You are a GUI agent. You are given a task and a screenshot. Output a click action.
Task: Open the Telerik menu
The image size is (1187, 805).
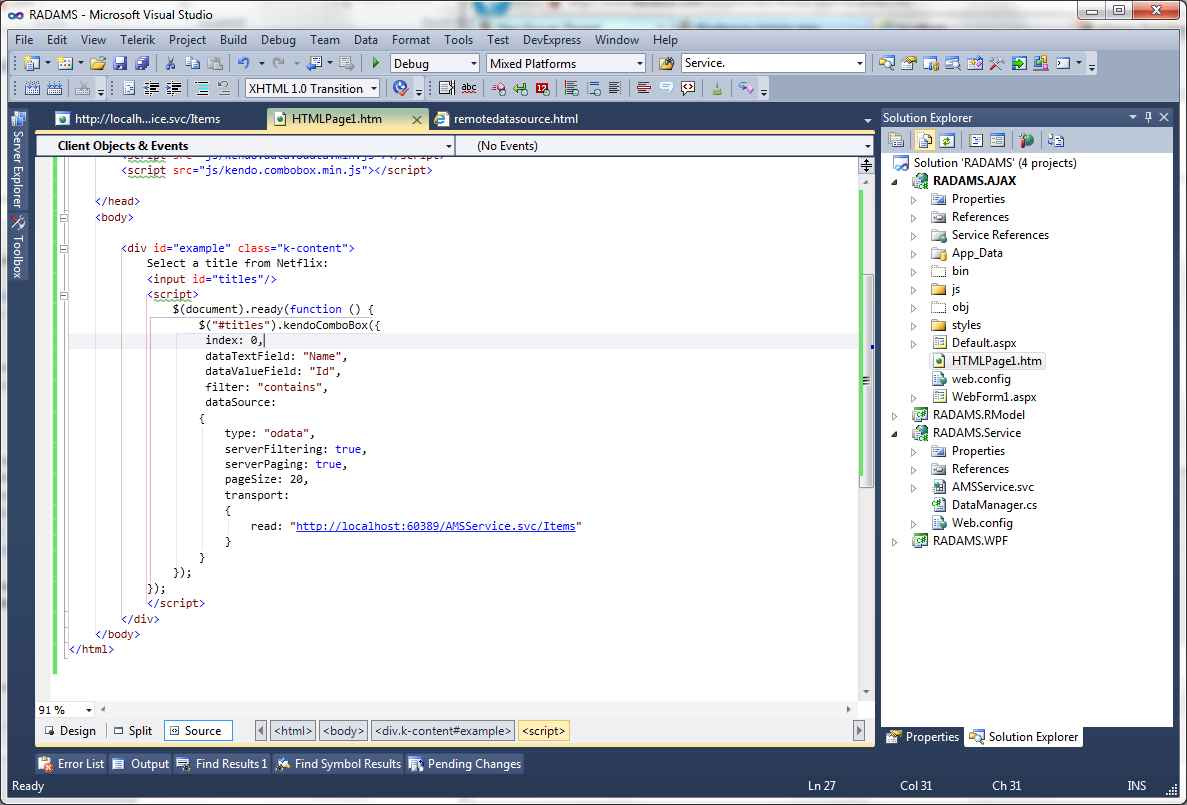point(137,40)
